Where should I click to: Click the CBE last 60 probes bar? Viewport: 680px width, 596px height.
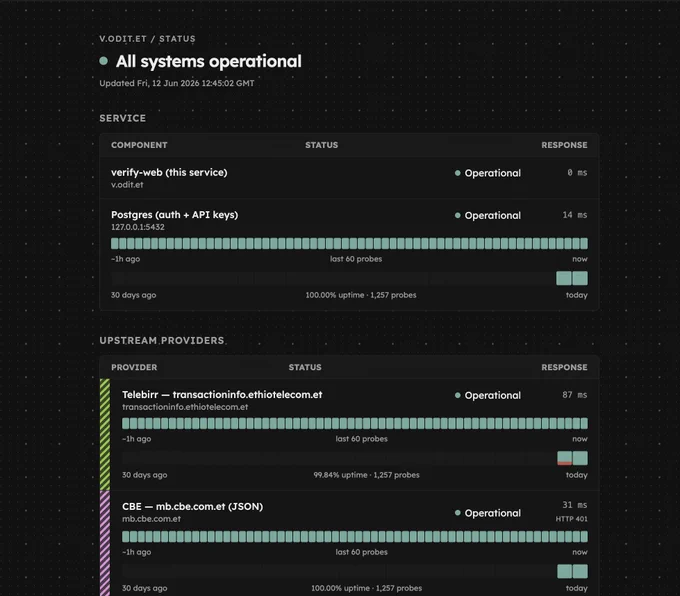355,537
